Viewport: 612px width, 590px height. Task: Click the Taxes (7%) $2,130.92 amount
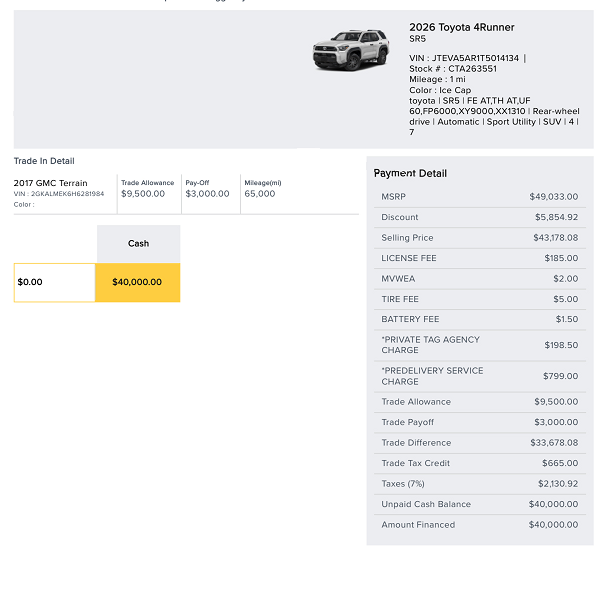[558, 484]
